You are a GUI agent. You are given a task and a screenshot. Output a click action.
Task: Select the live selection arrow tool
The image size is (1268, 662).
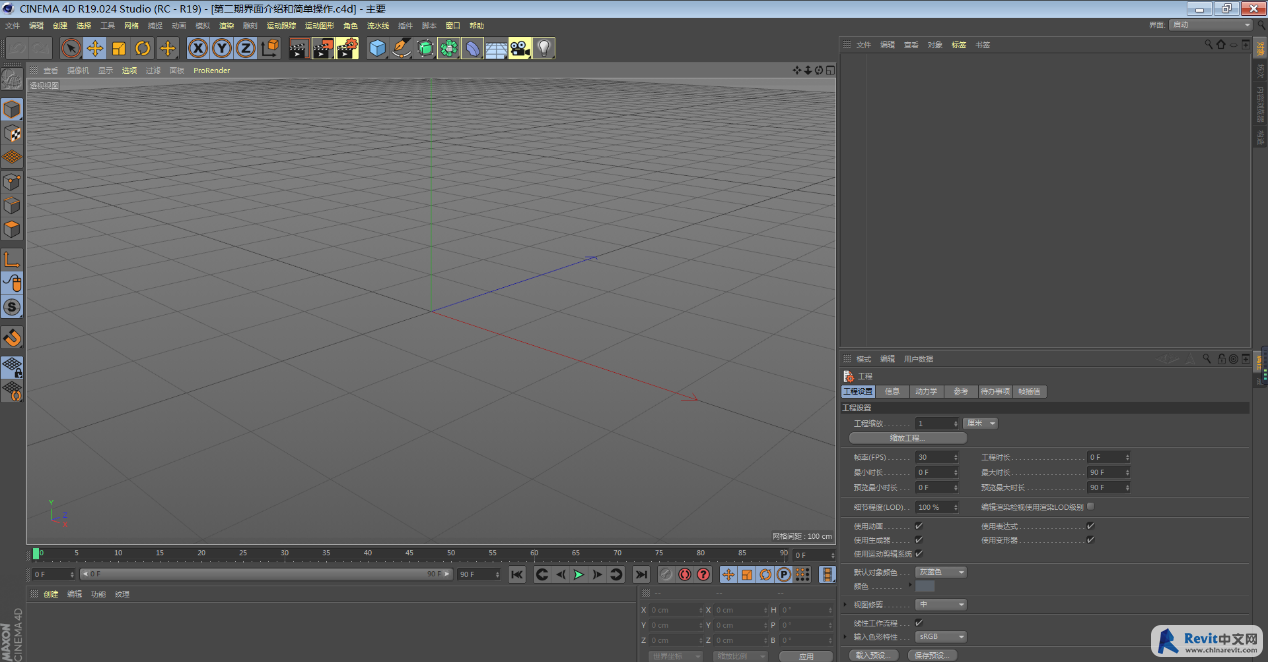[x=71, y=48]
